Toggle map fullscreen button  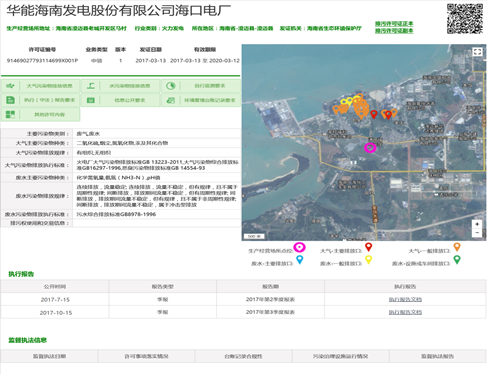coord(477,52)
